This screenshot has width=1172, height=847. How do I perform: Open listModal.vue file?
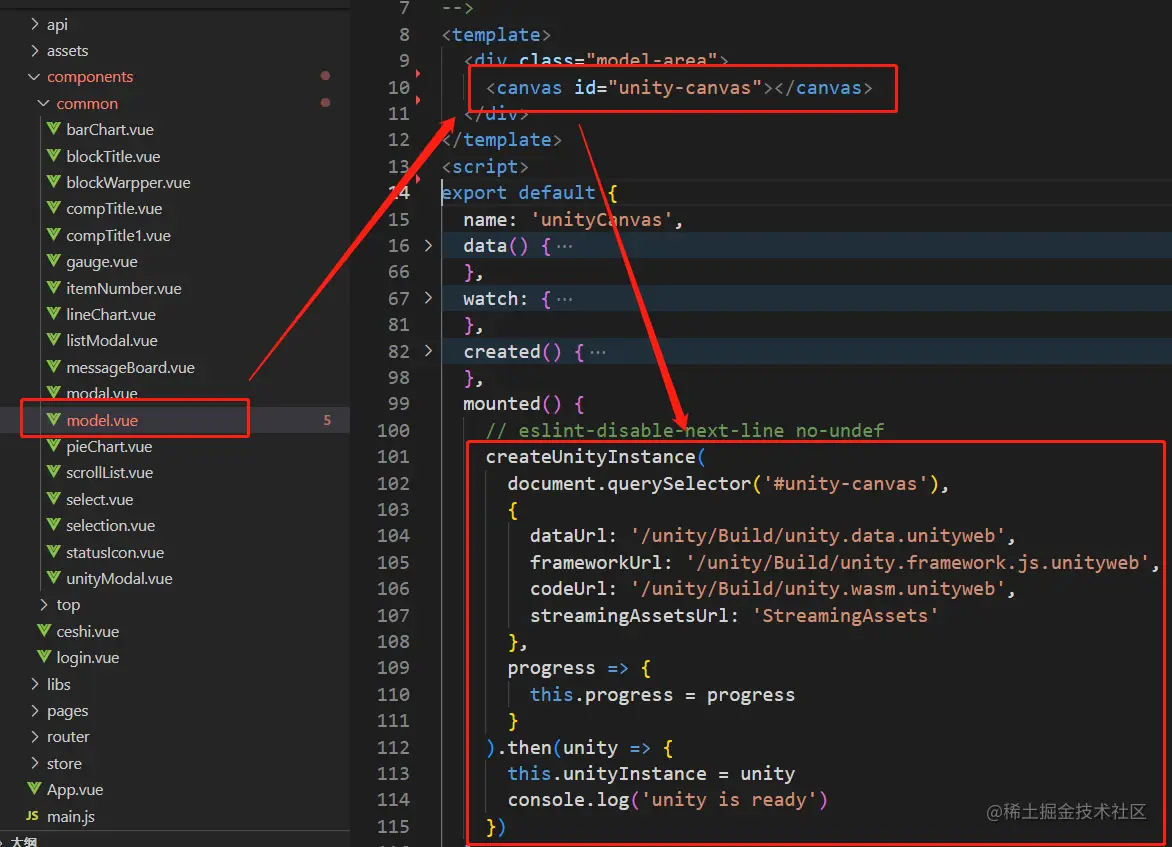tap(111, 341)
